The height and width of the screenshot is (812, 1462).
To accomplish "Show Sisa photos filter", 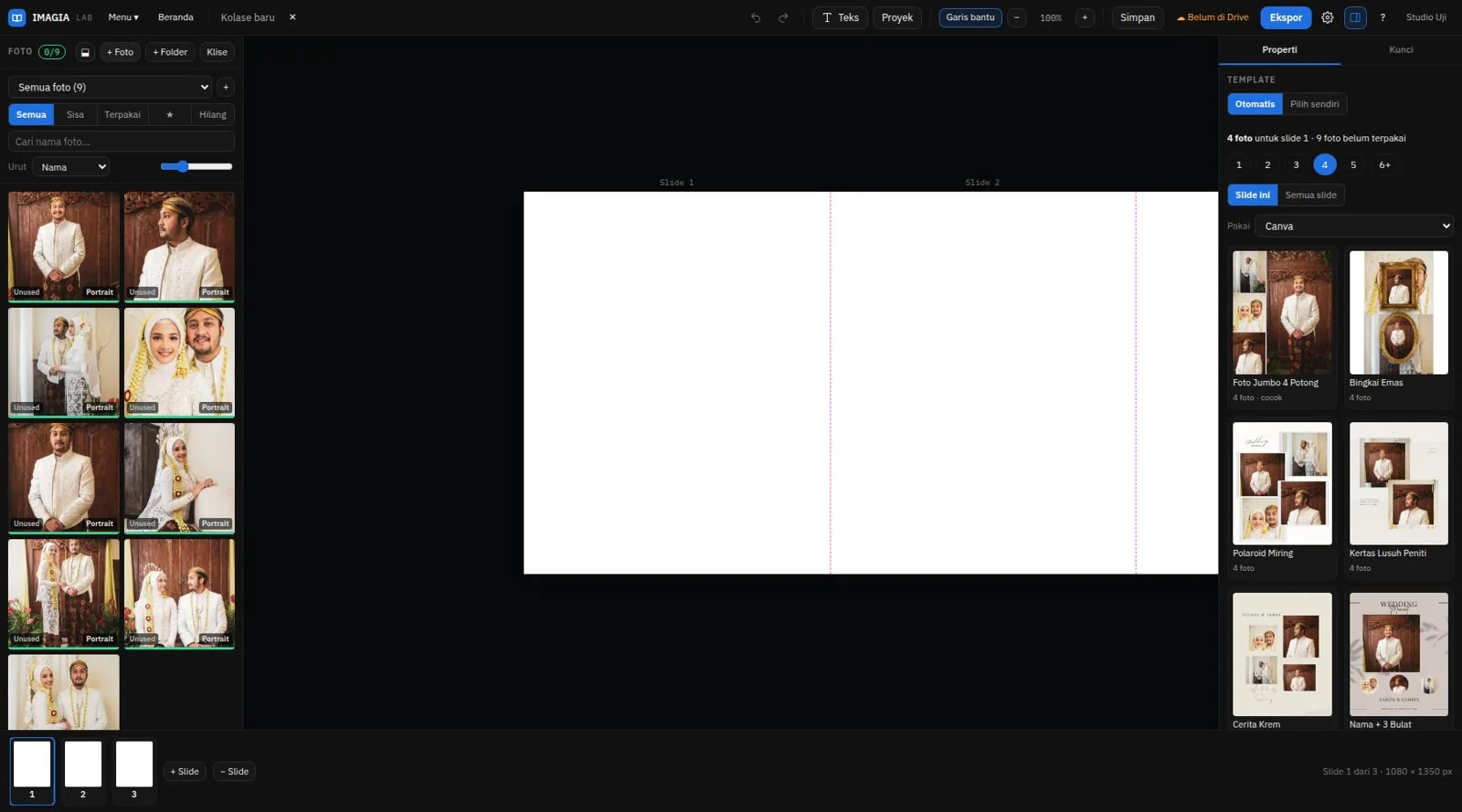I will click(75, 114).
